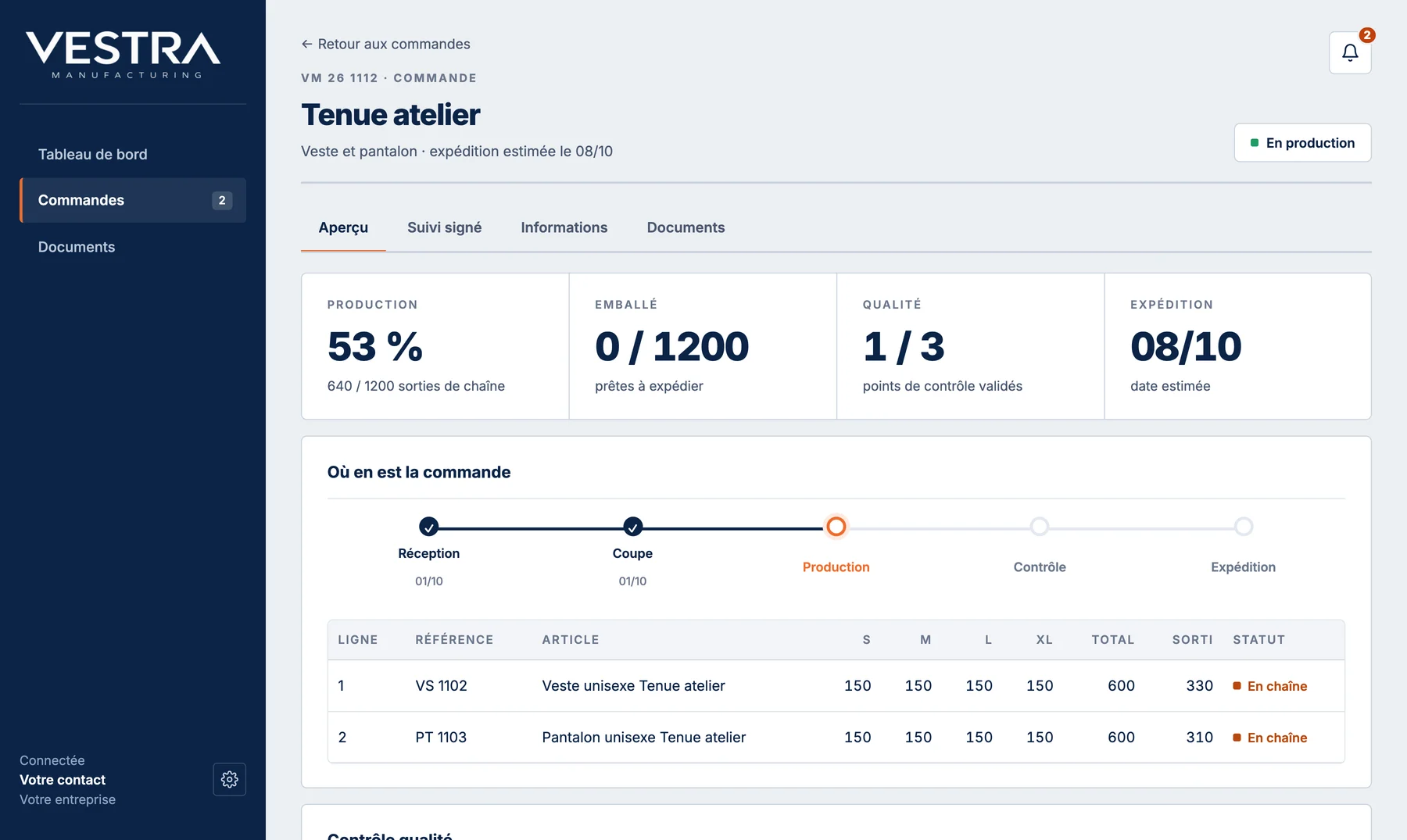
Task: Open the notifications bell icon
Action: coord(1350,52)
